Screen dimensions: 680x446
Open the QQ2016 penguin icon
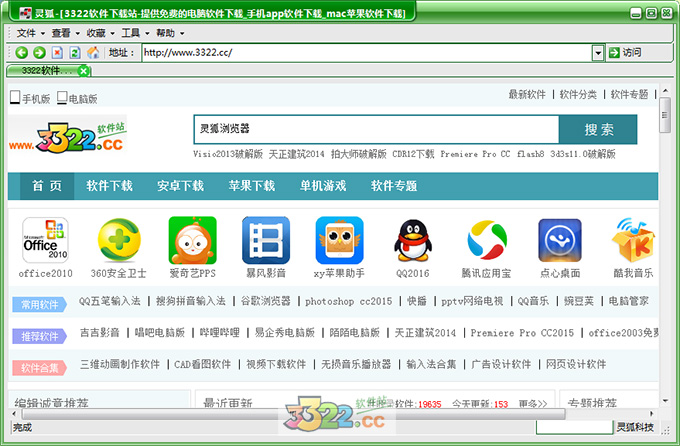(413, 240)
